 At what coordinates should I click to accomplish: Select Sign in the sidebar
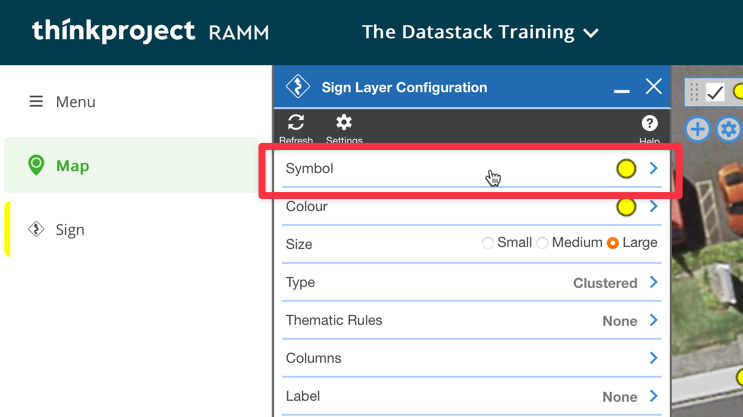click(132, 229)
